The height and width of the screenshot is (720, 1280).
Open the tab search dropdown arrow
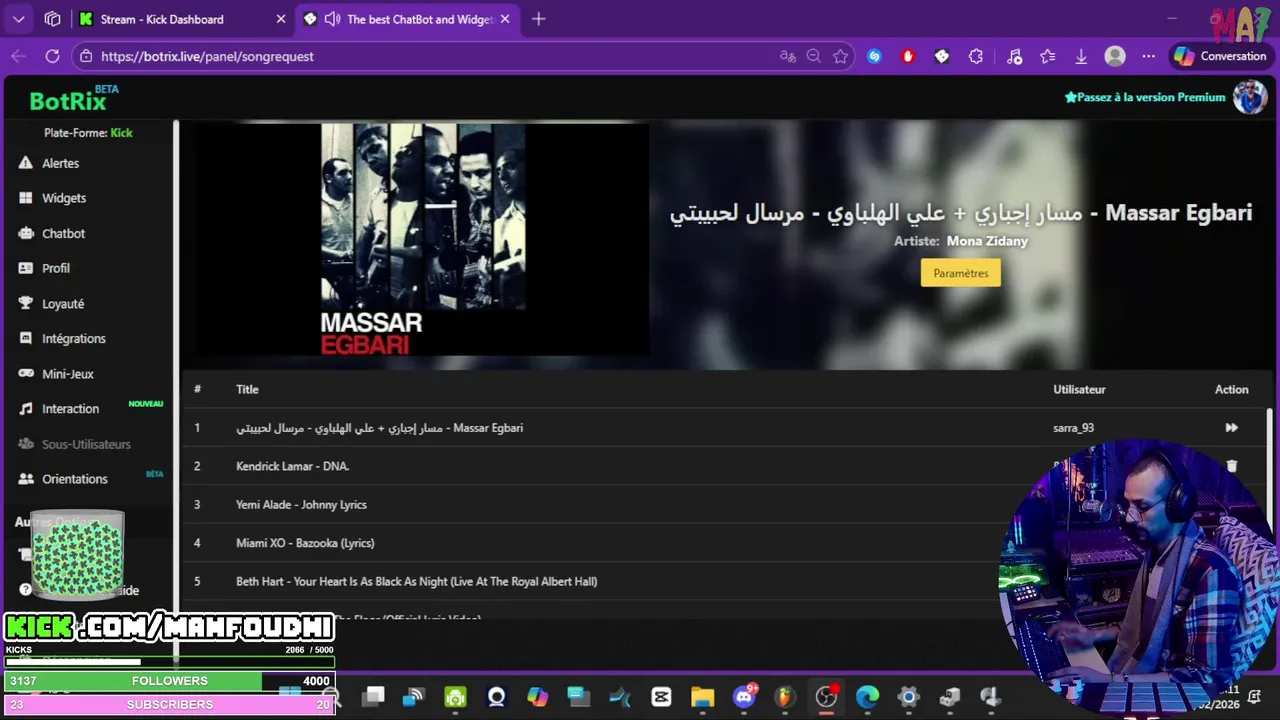[x=18, y=19]
